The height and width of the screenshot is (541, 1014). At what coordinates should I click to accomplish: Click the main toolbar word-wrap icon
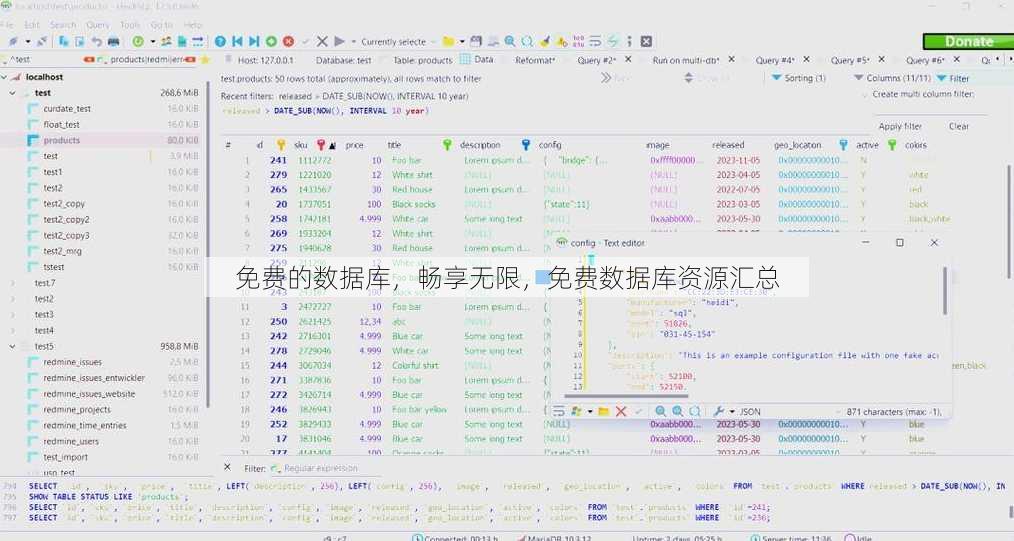click(x=595, y=41)
